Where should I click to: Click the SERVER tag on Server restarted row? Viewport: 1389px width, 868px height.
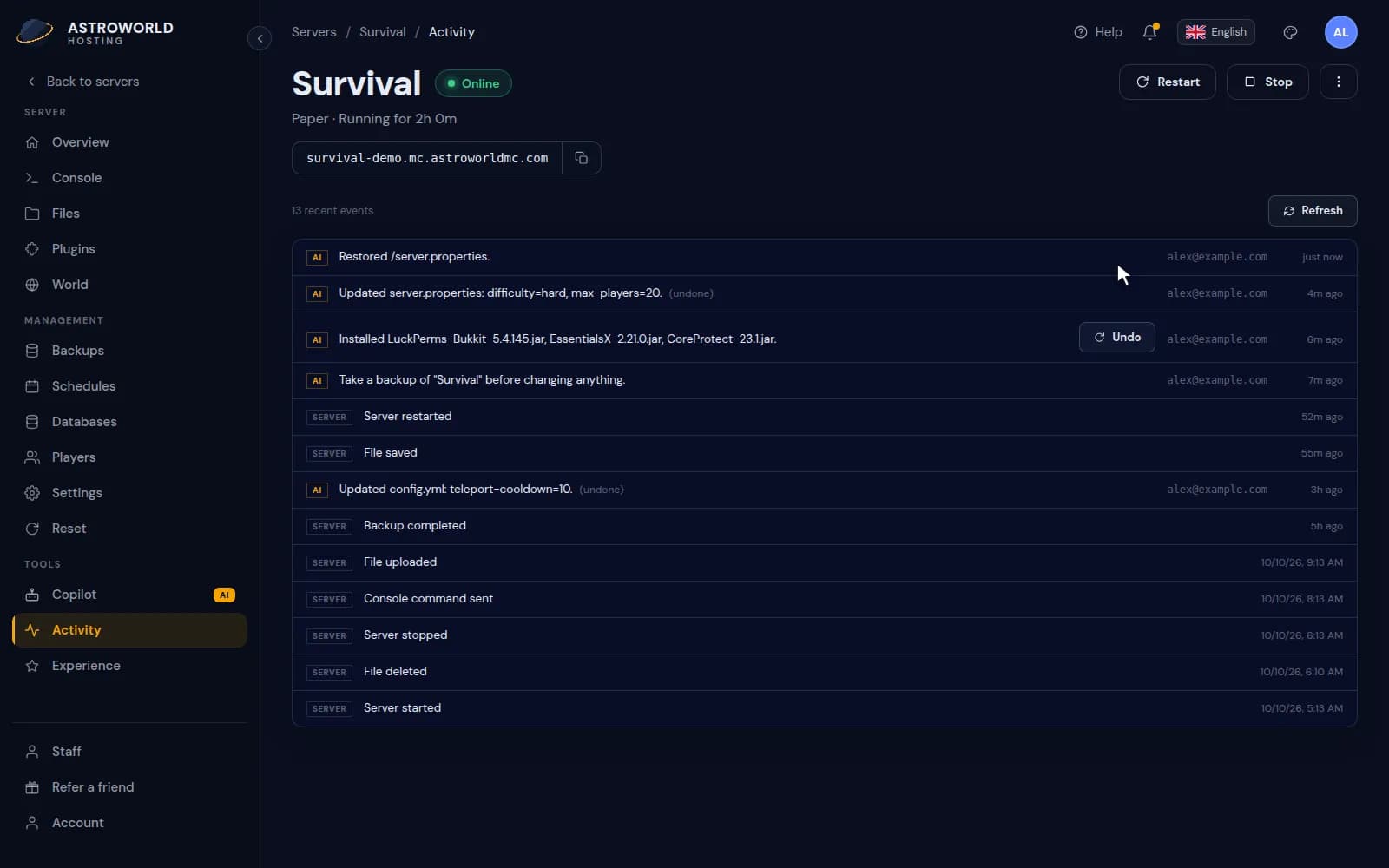(329, 418)
